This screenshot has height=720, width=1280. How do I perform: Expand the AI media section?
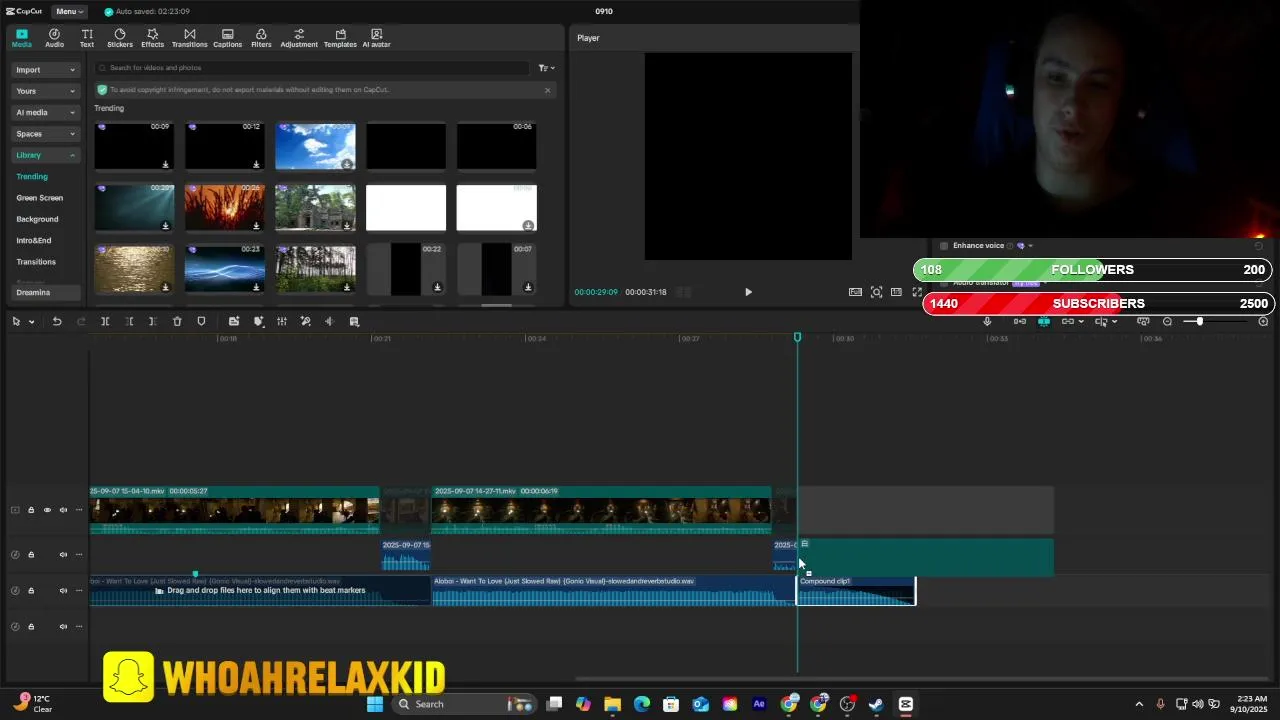(x=46, y=112)
